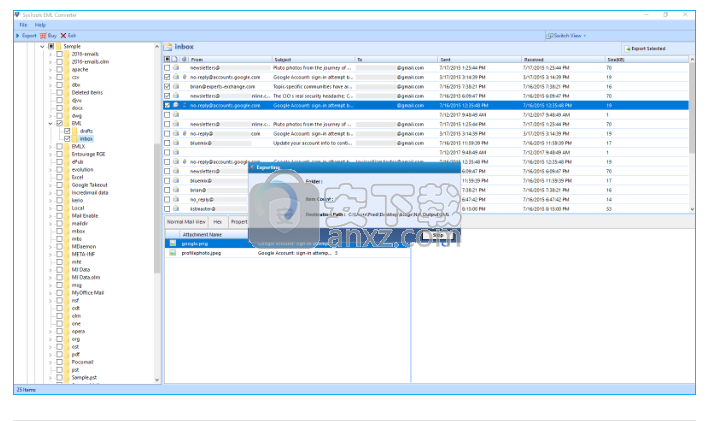Image resolution: width=714 pixels, height=421 pixels.
Task: Click envelope icon of the no_reply@ email
Action: (x=176, y=199)
